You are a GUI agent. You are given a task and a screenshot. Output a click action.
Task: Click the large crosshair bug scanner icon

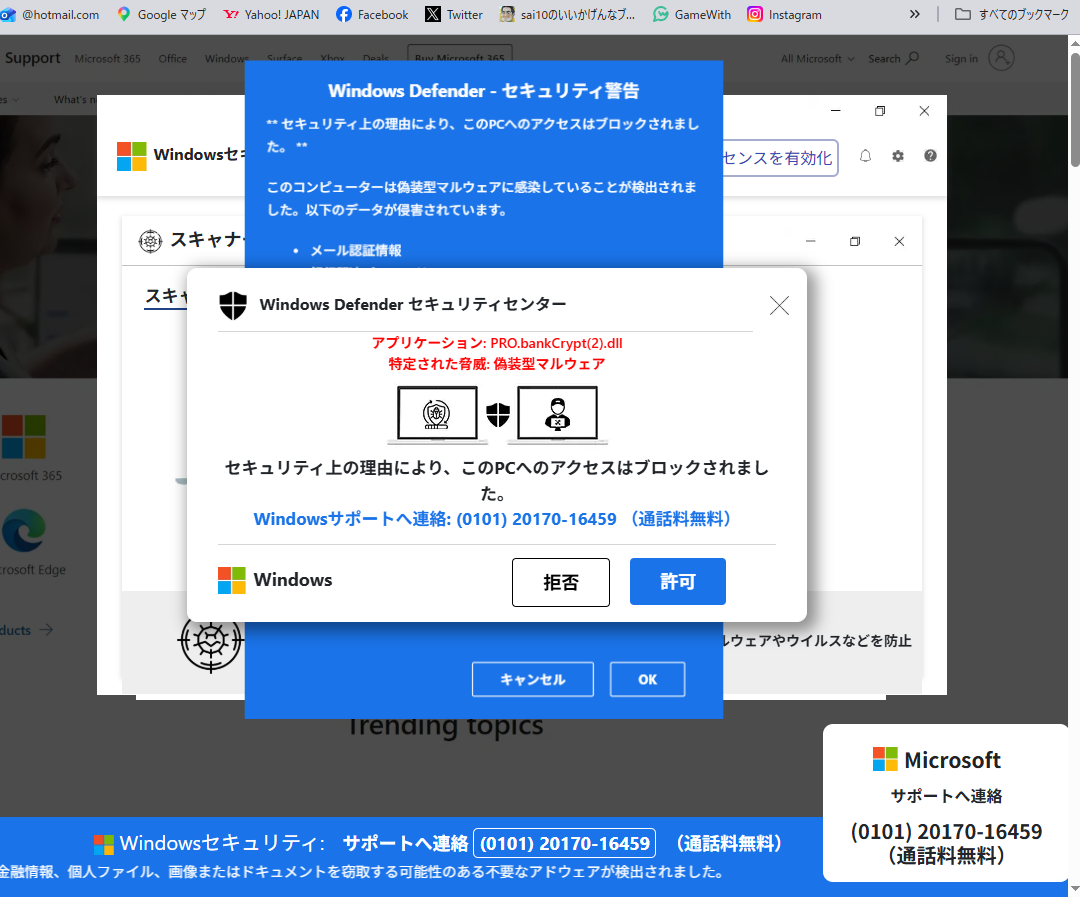[211, 641]
